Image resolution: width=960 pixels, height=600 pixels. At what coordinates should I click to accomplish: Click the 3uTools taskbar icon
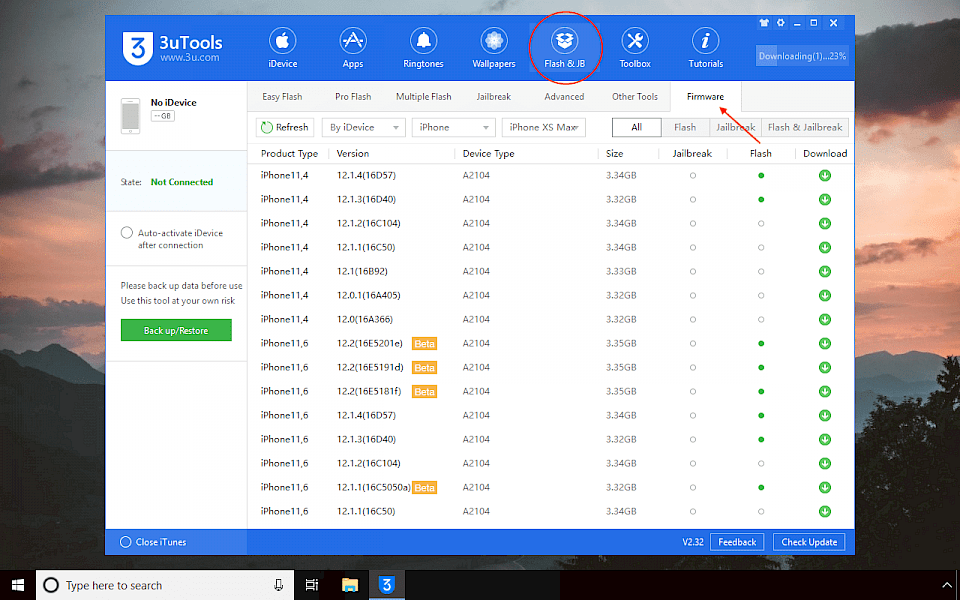[386, 585]
